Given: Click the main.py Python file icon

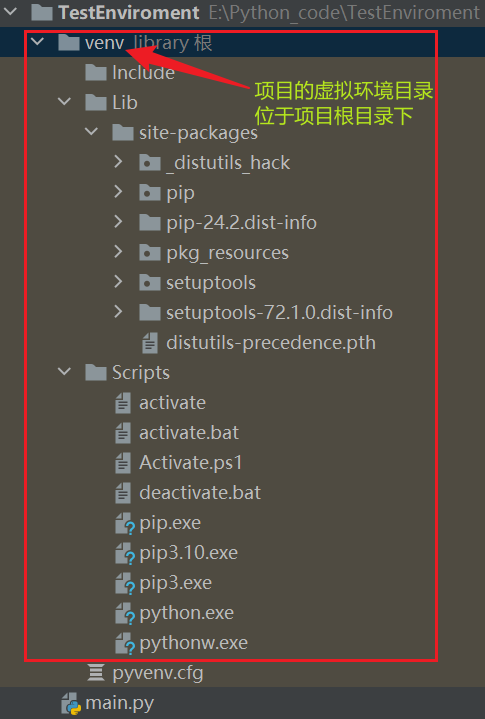Looking at the screenshot, I should [71, 703].
